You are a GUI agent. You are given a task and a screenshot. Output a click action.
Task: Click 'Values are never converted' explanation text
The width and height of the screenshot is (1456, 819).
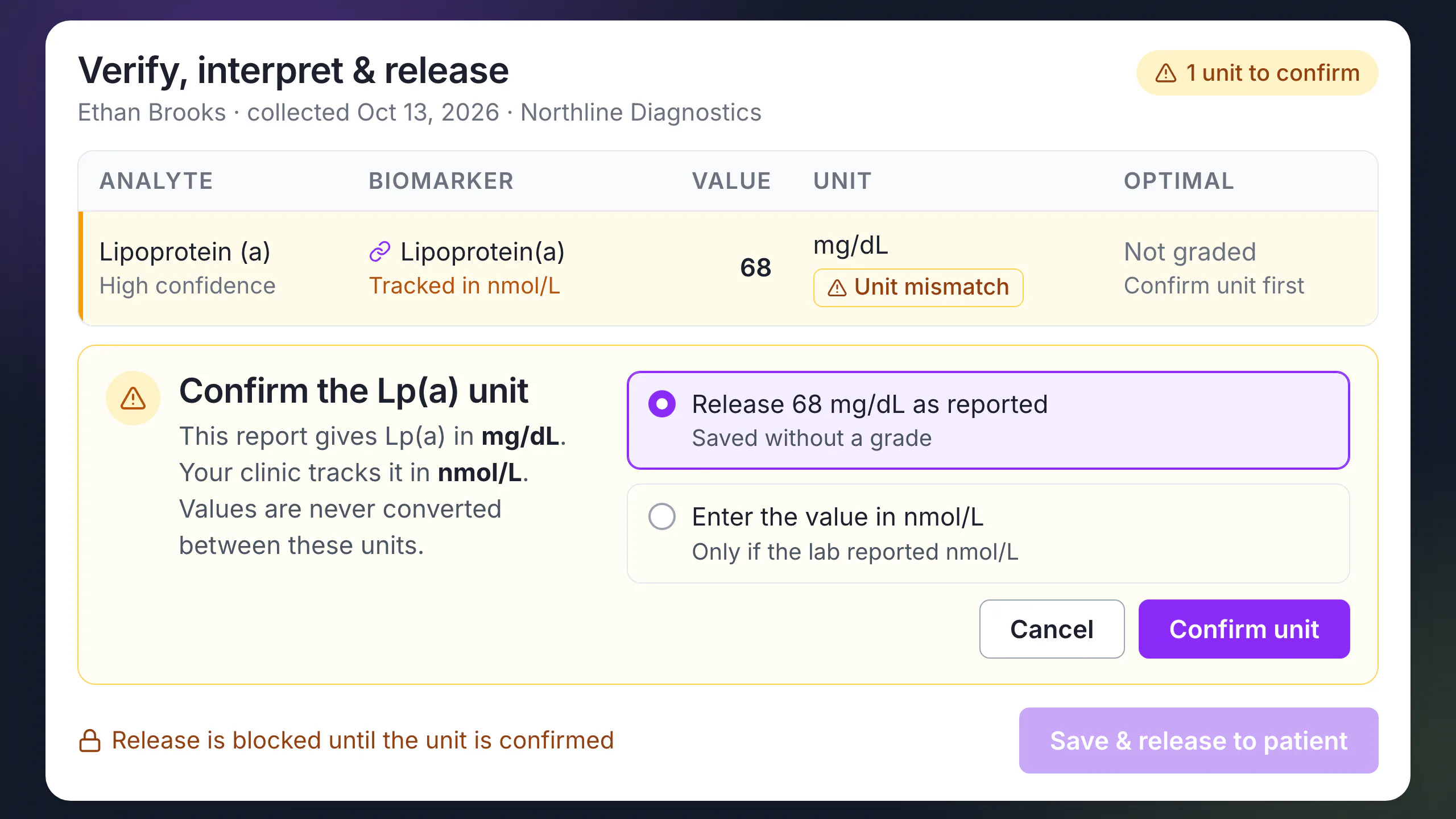click(x=340, y=510)
